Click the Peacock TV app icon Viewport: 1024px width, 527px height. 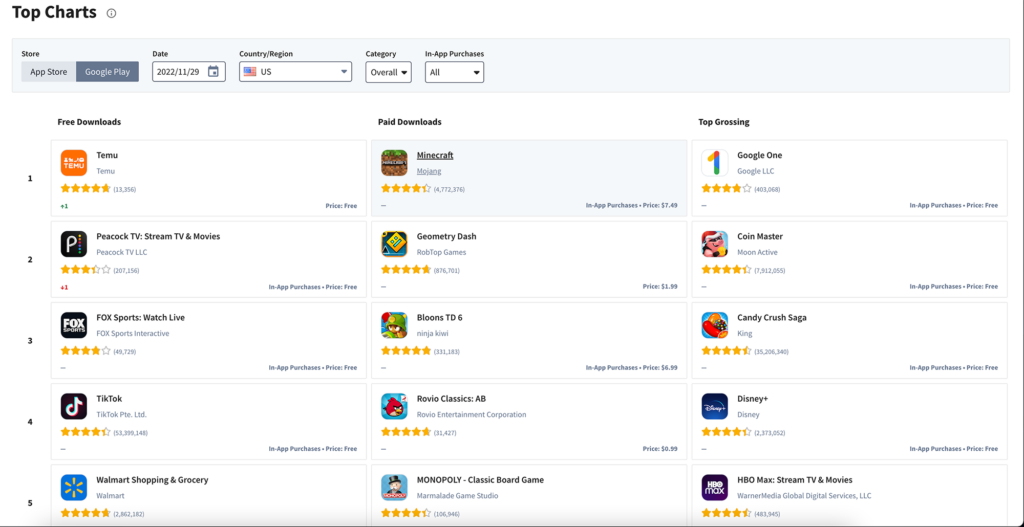(74, 244)
